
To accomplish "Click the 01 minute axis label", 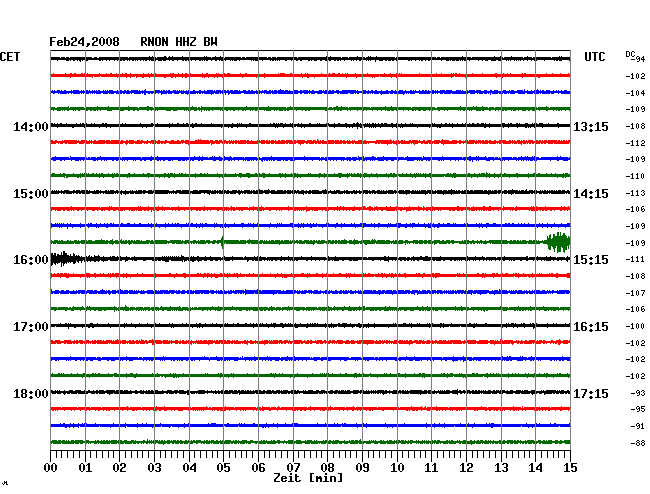I will [x=85, y=468].
